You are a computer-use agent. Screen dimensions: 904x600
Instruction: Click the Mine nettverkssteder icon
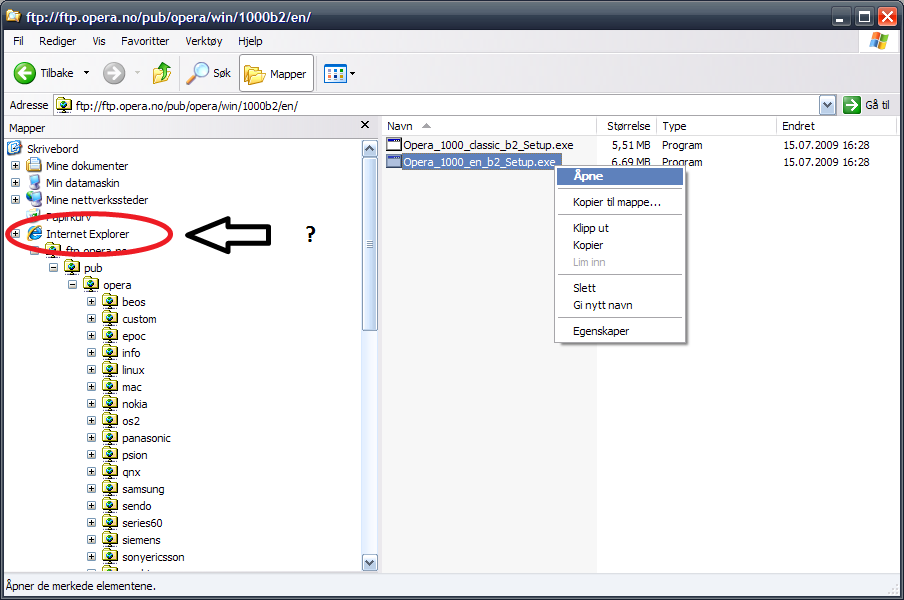35,199
